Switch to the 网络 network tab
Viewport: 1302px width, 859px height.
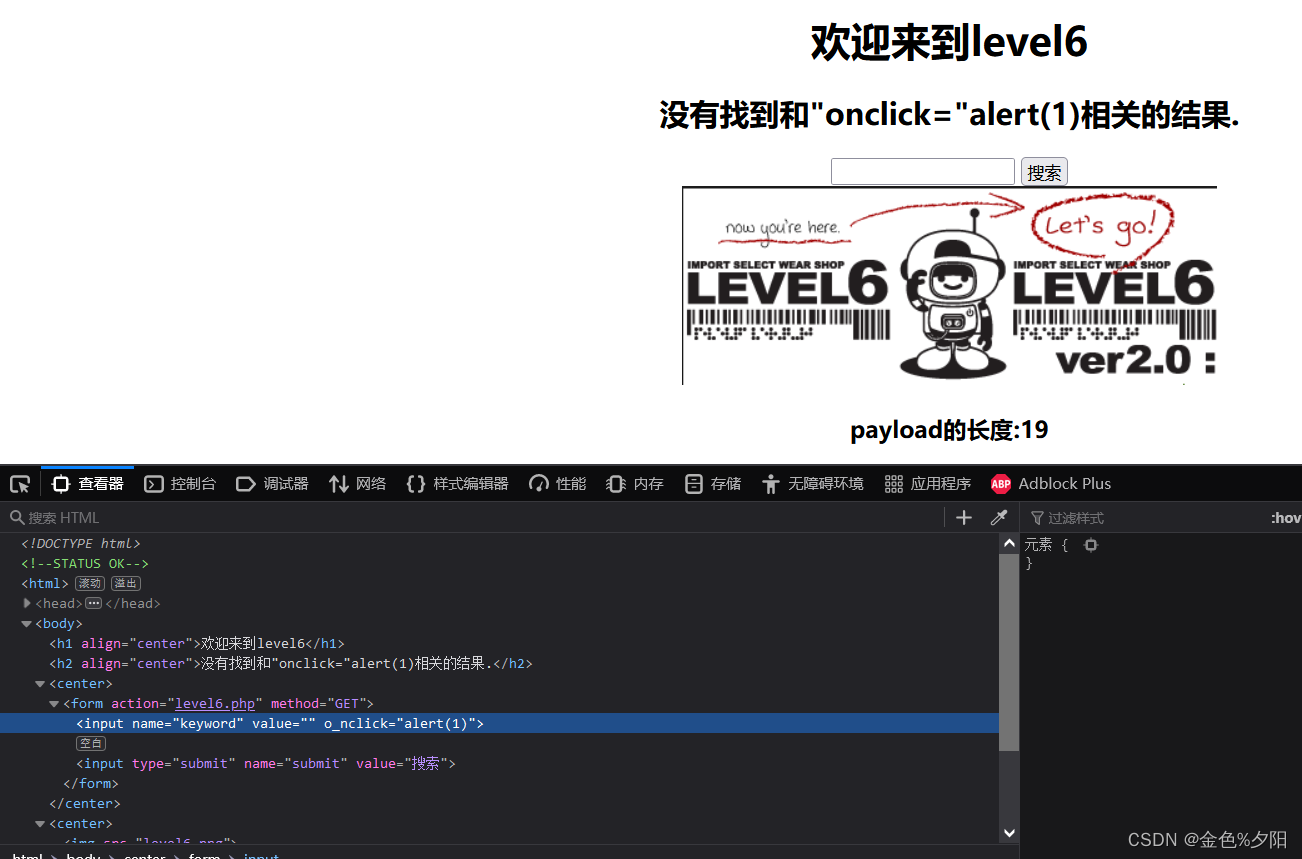357,484
